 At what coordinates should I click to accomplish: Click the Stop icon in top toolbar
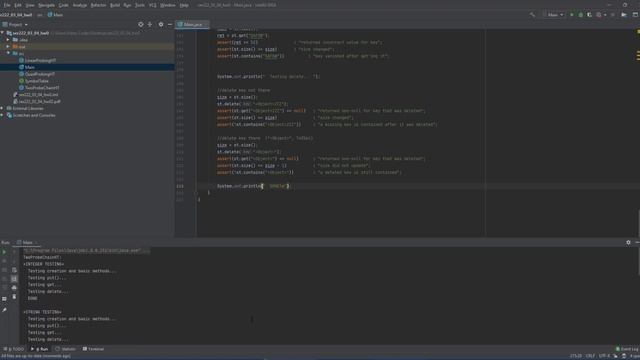613,15
